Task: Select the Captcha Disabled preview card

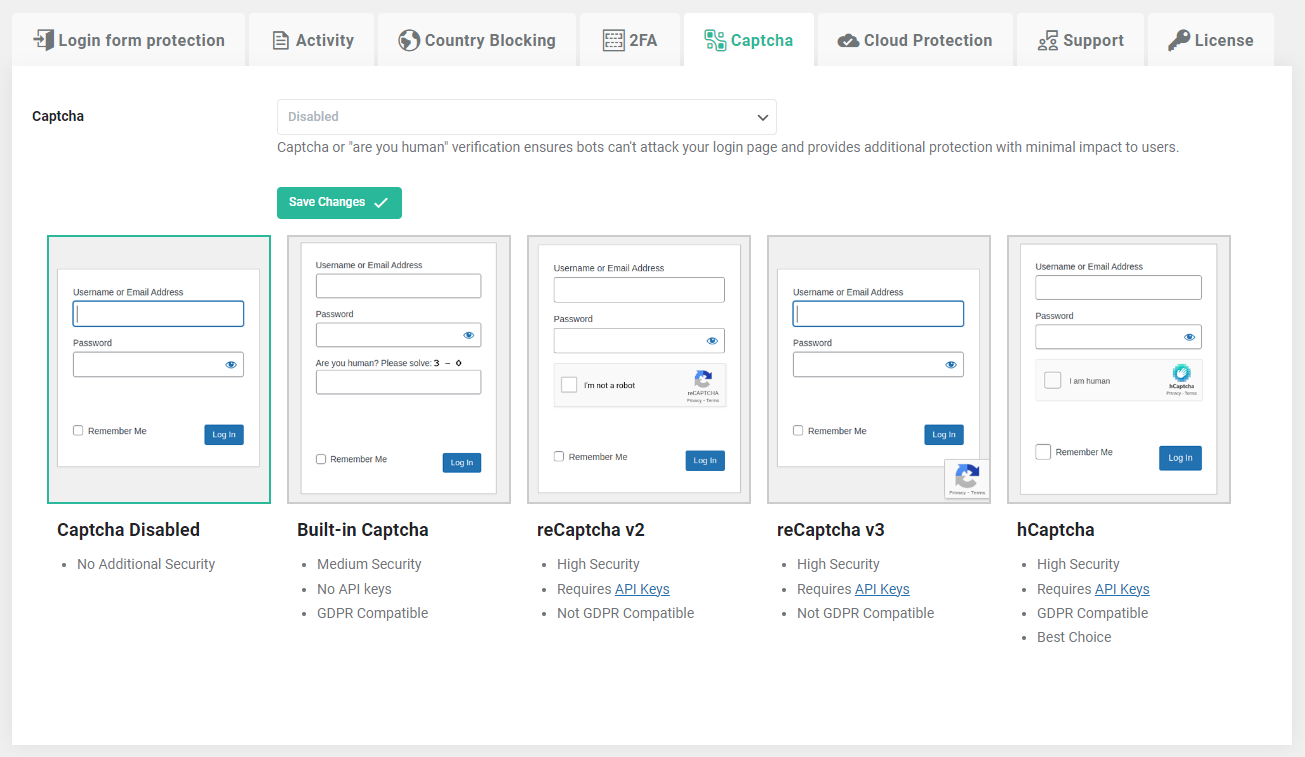Action: pyautogui.click(x=159, y=369)
